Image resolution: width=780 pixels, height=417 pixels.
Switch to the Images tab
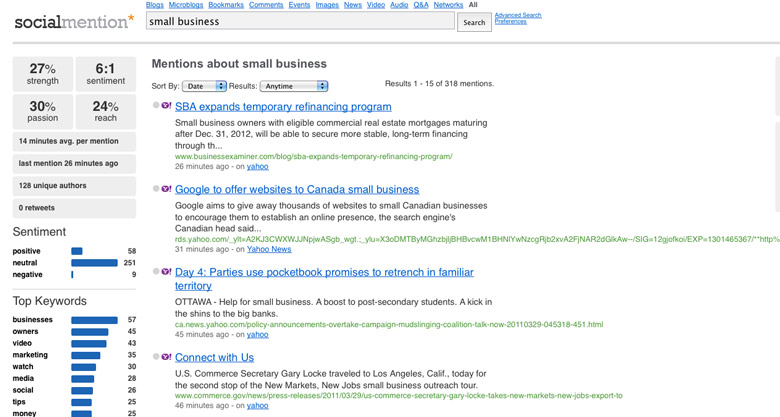click(x=327, y=4)
